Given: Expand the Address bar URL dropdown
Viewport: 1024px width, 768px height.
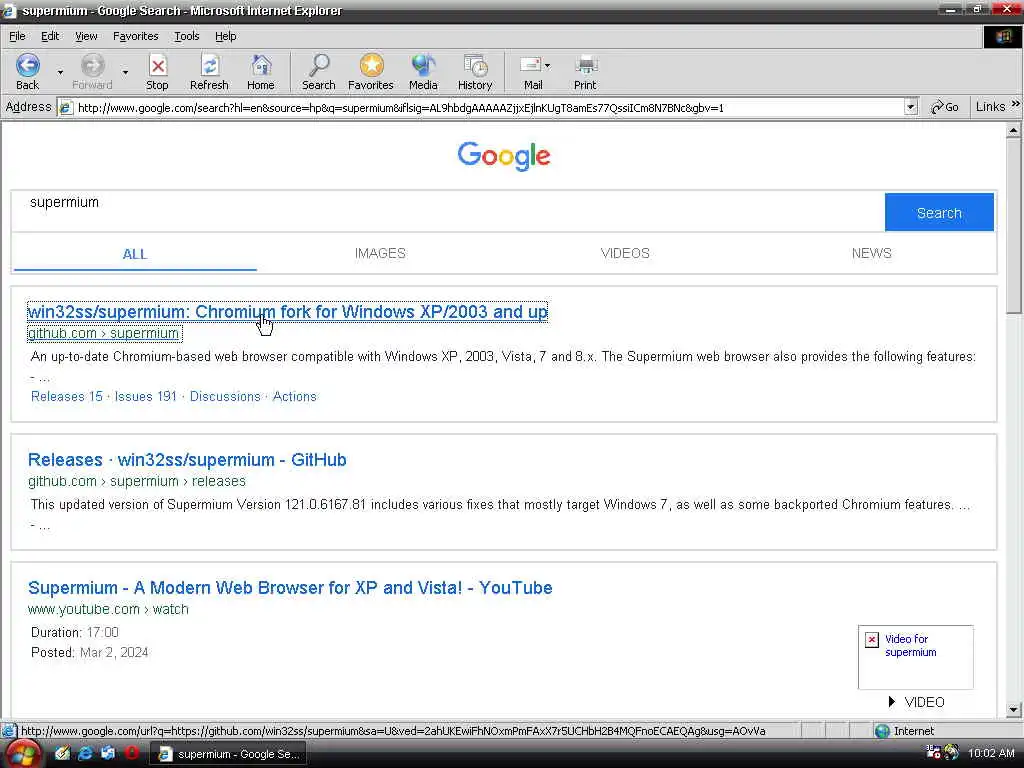Looking at the screenshot, I should click(911, 107).
